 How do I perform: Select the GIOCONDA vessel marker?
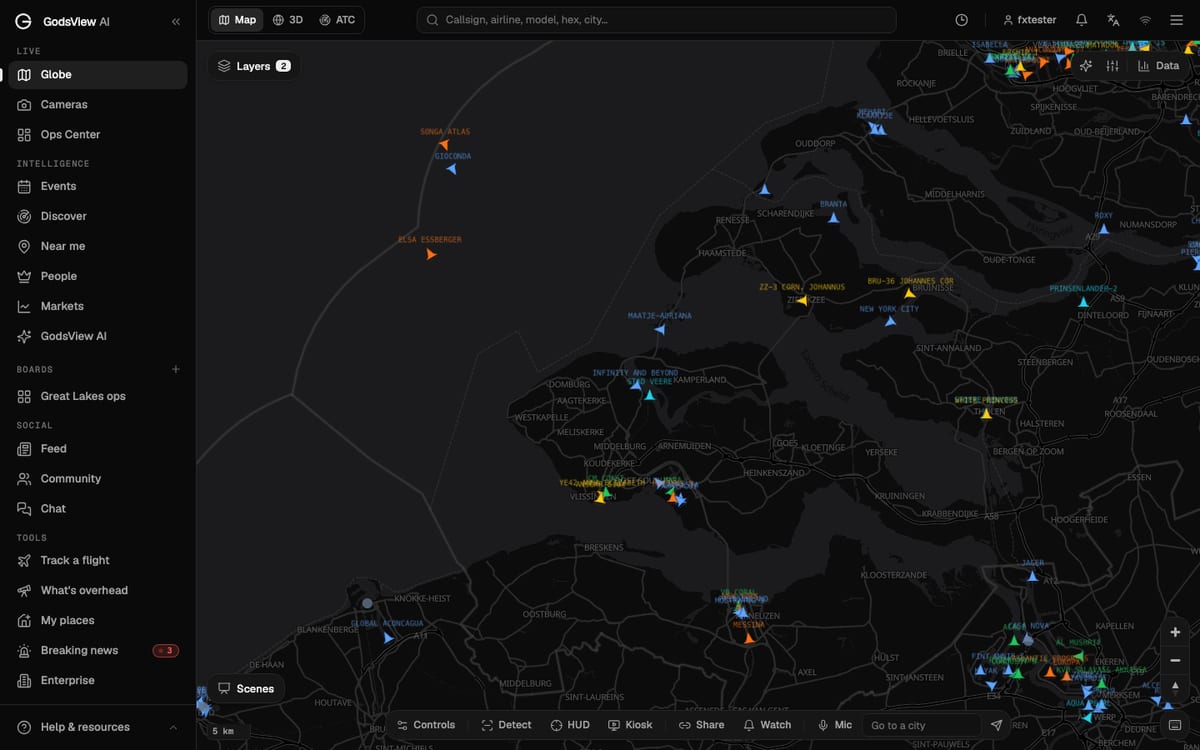[452, 168]
